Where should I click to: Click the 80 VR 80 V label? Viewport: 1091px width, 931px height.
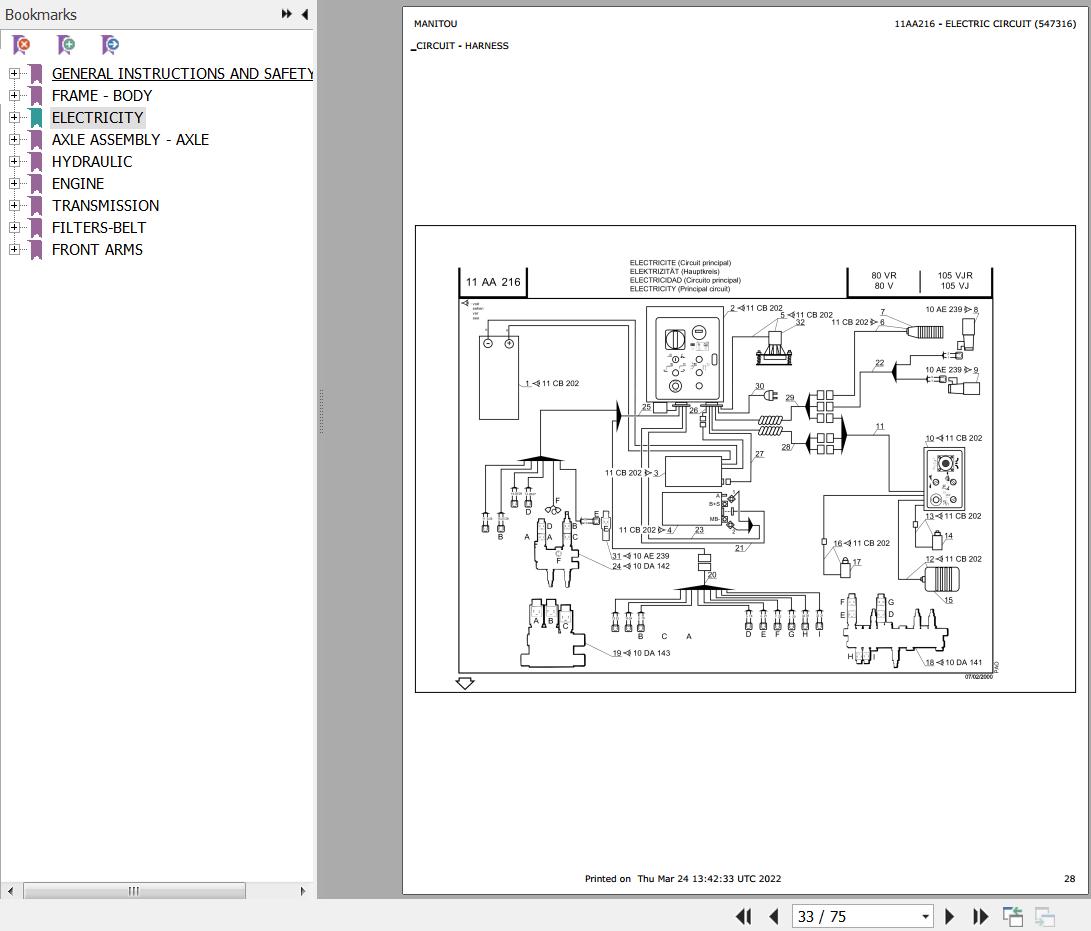pos(884,280)
